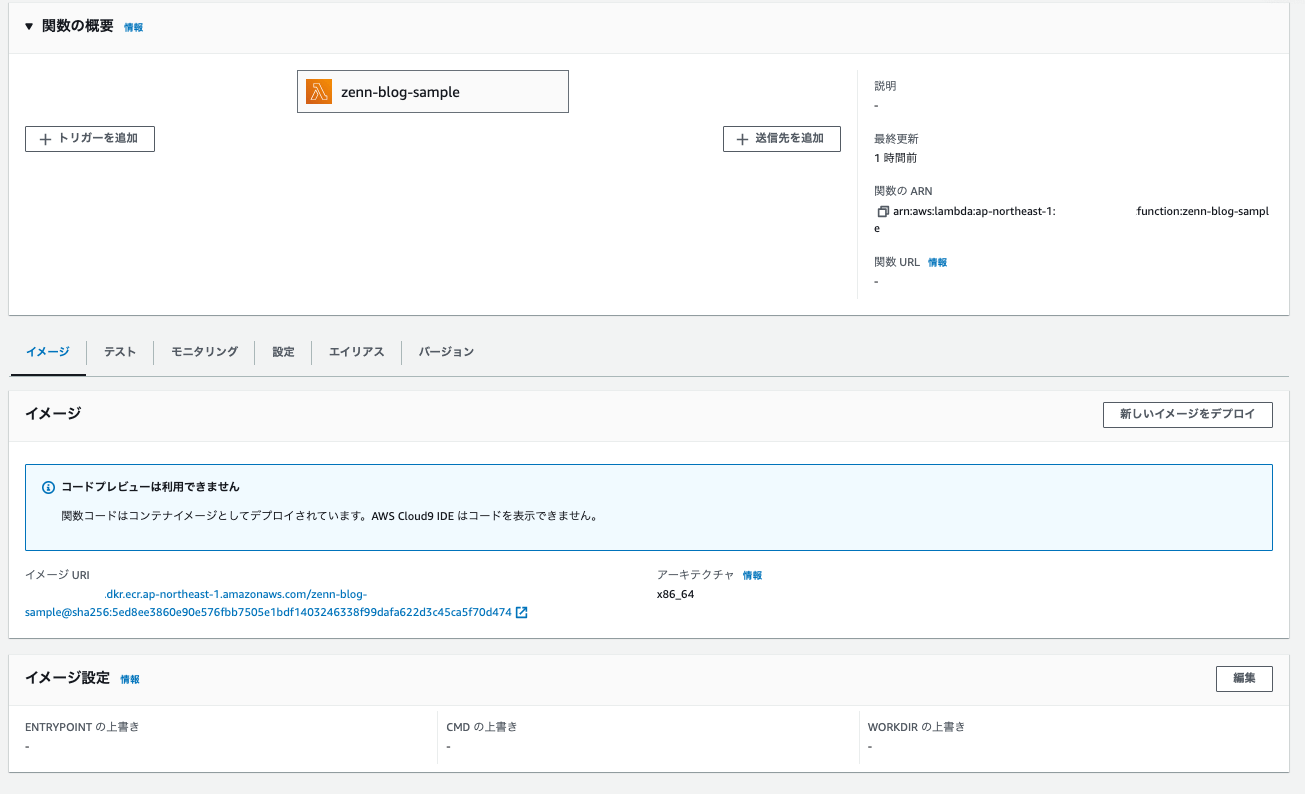The image size is (1305, 794).
Task: Open the 設定 tab
Action: (x=283, y=352)
